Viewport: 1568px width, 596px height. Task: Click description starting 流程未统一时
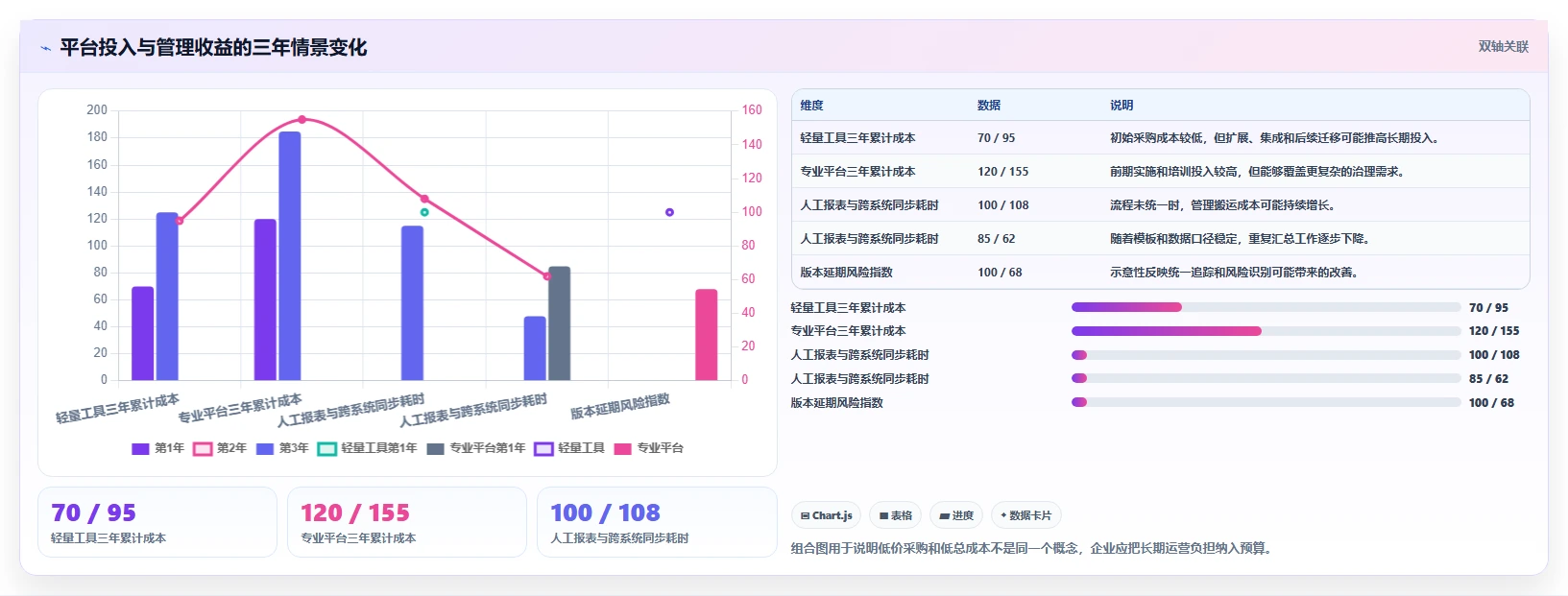point(1224,205)
